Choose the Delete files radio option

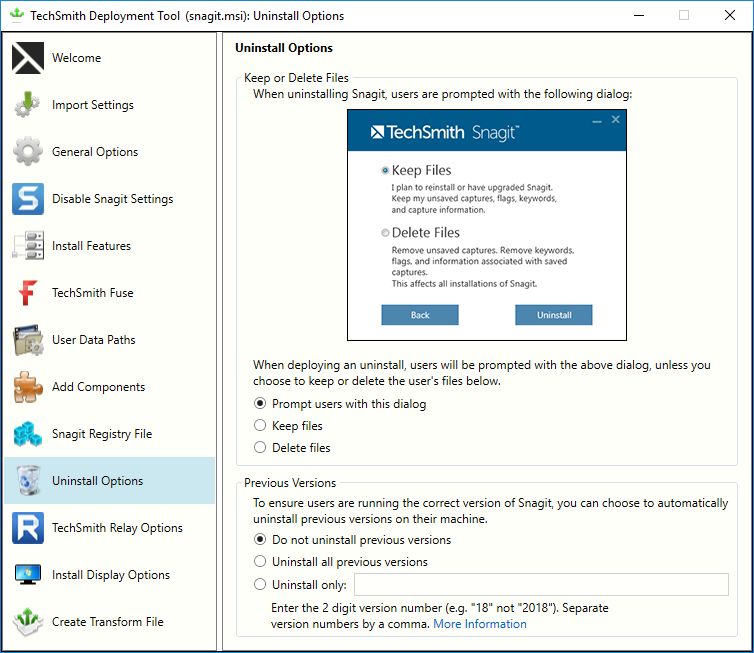pyautogui.click(x=292, y=448)
